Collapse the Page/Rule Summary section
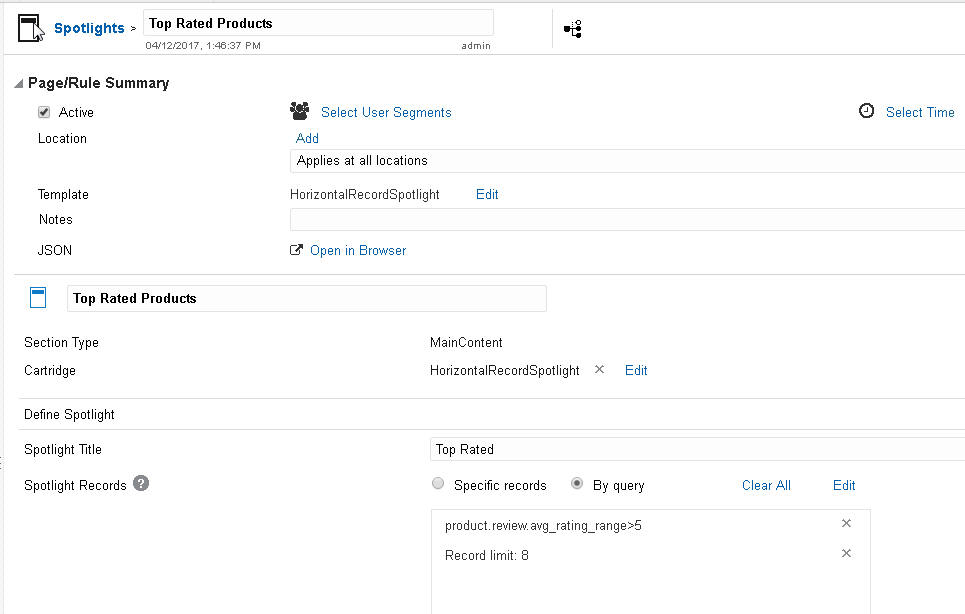This screenshot has height=614, width=965. click(x=19, y=84)
